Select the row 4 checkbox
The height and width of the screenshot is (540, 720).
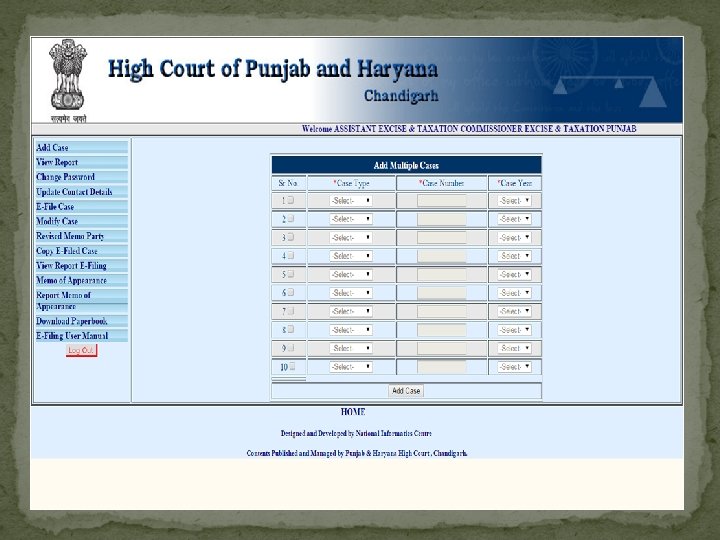(x=291, y=255)
